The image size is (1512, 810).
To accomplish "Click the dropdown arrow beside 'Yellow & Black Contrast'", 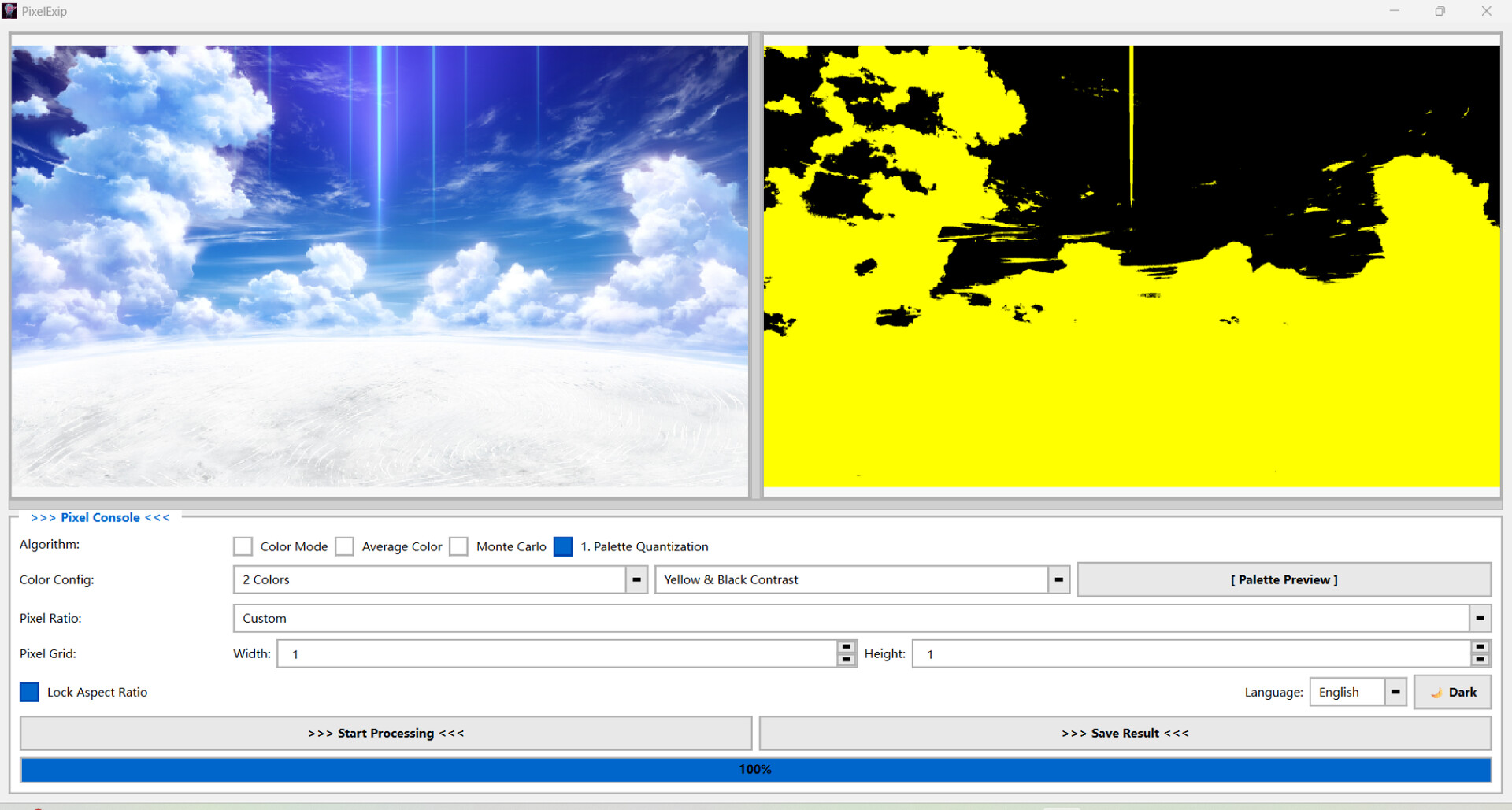I will click(1058, 579).
